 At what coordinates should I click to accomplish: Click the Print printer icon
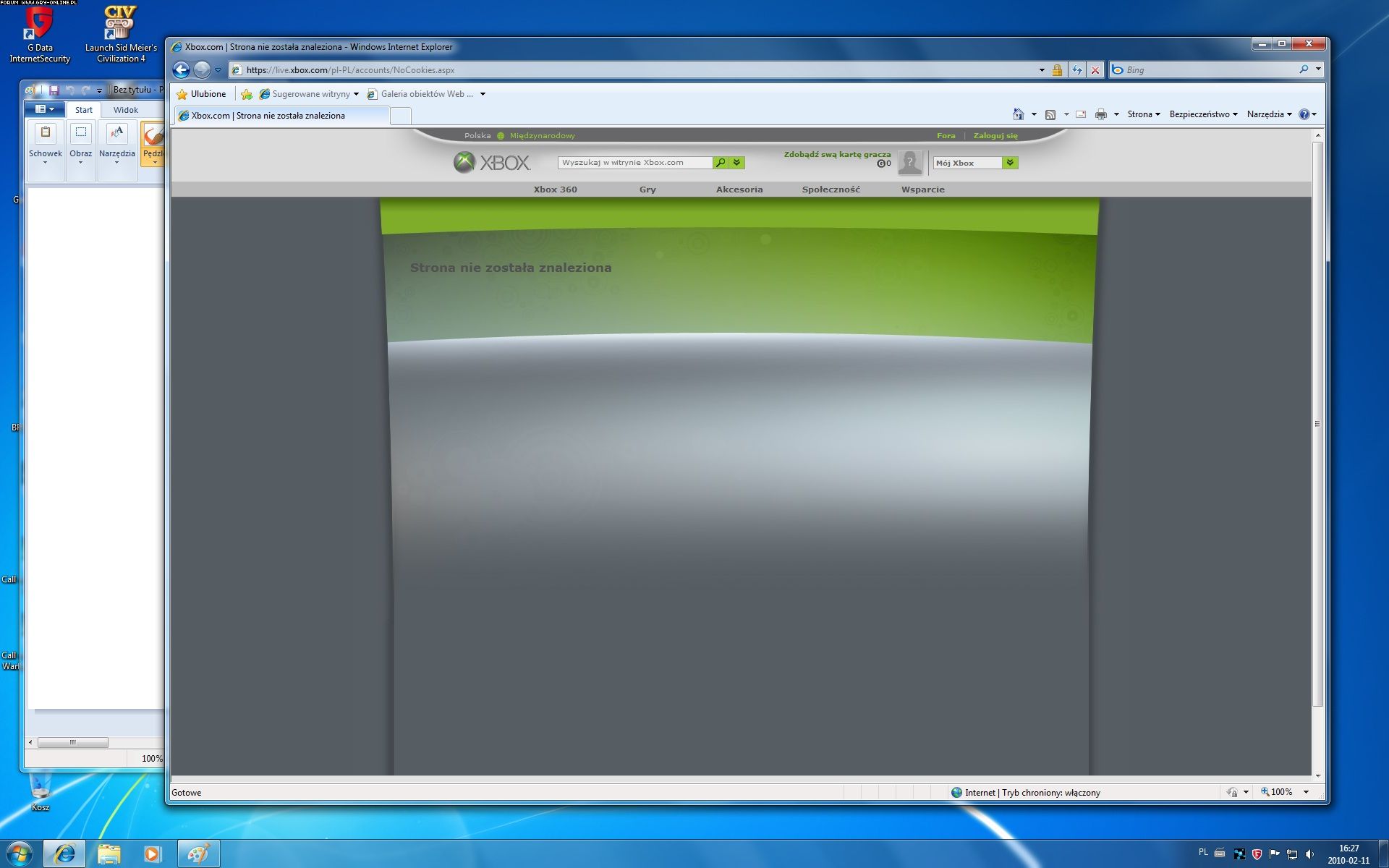coord(1101,114)
